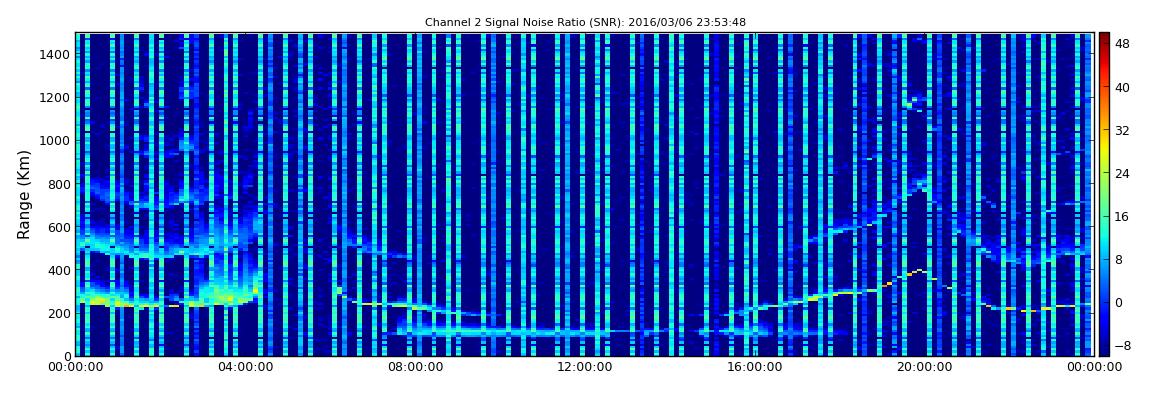This screenshot has width=1150, height=407.
Task: Click the SNR colorbar gradient strip
Action: tap(1104, 194)
